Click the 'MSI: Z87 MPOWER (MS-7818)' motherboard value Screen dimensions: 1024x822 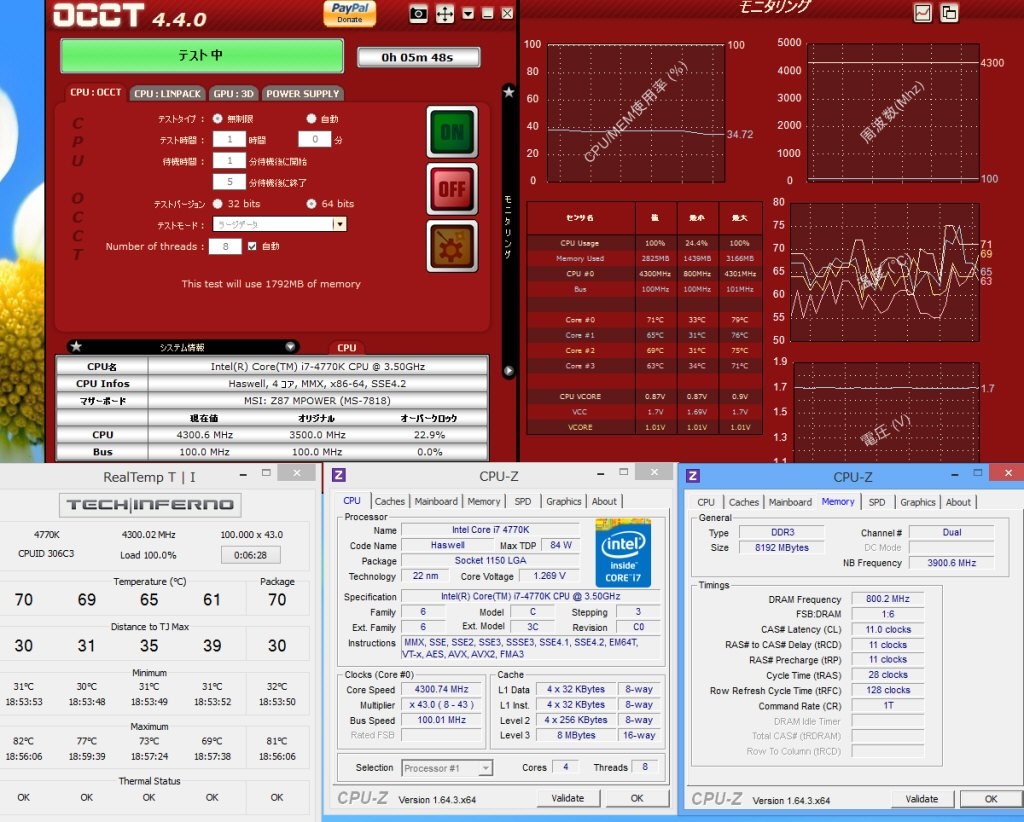click(317, 400)
